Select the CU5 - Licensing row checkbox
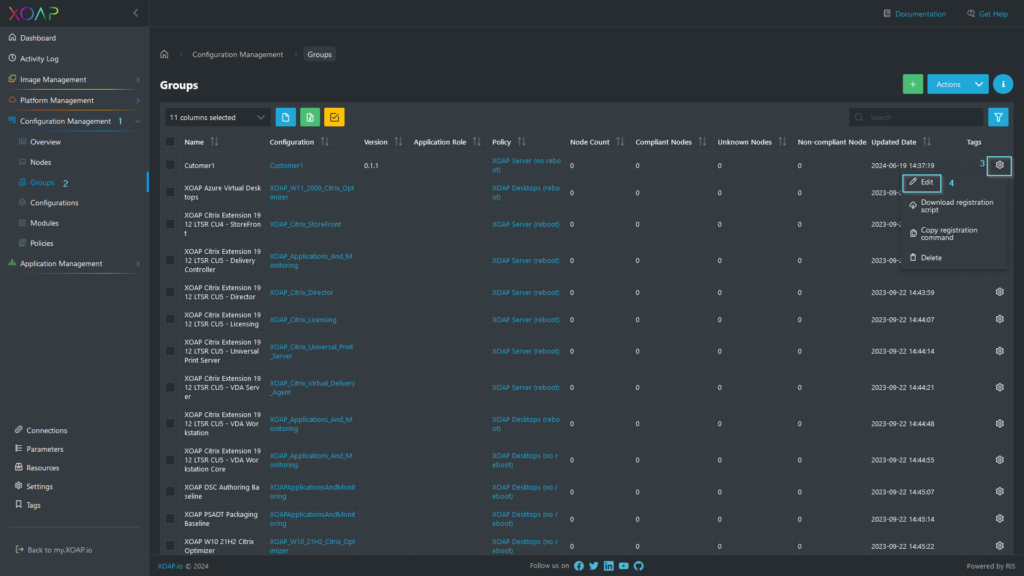Image resolution: width=1024 pixels, height=576 pixels. tap(170, 319)
